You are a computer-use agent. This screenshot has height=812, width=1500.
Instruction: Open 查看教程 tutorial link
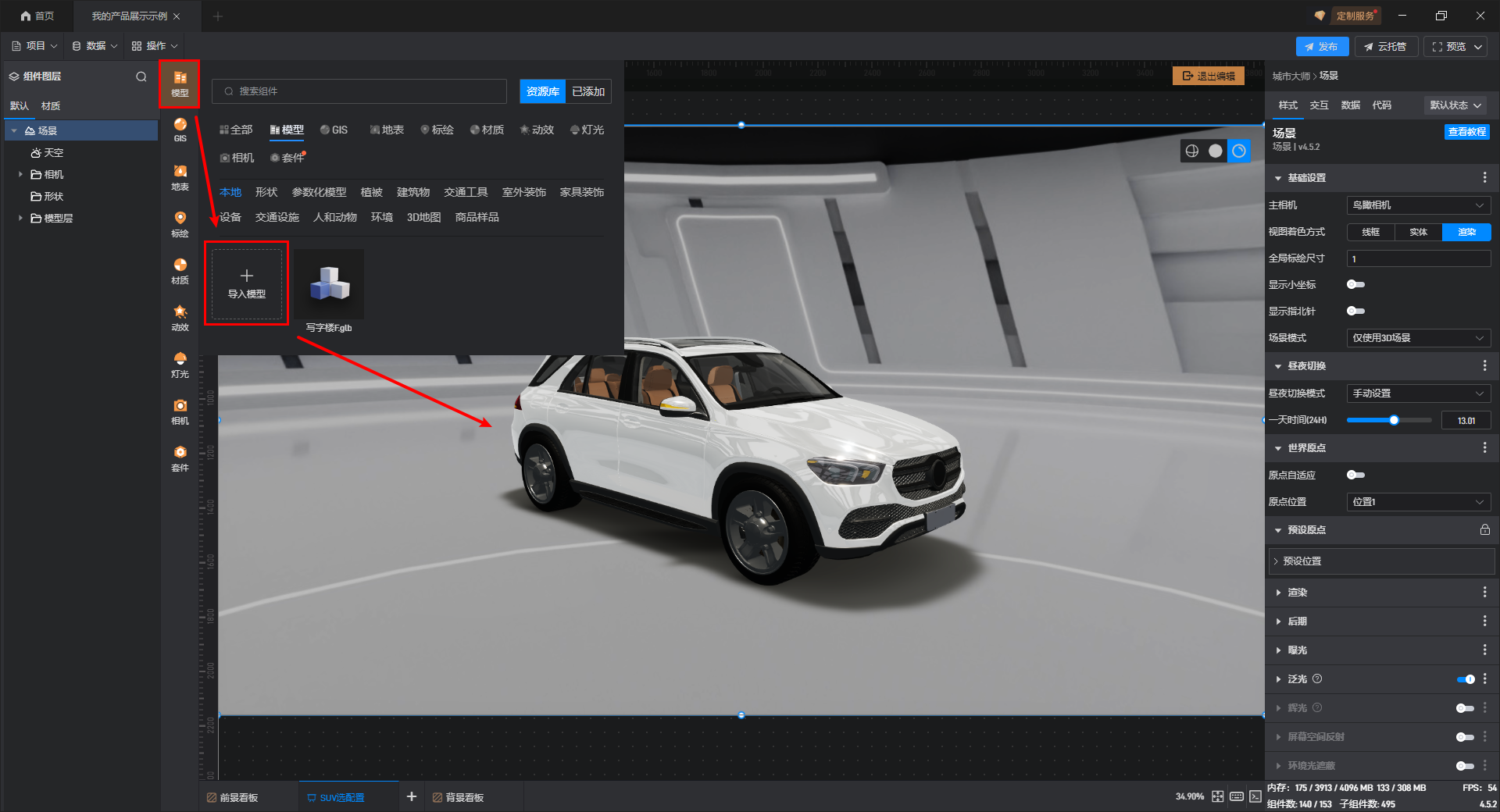point(1467,132)
